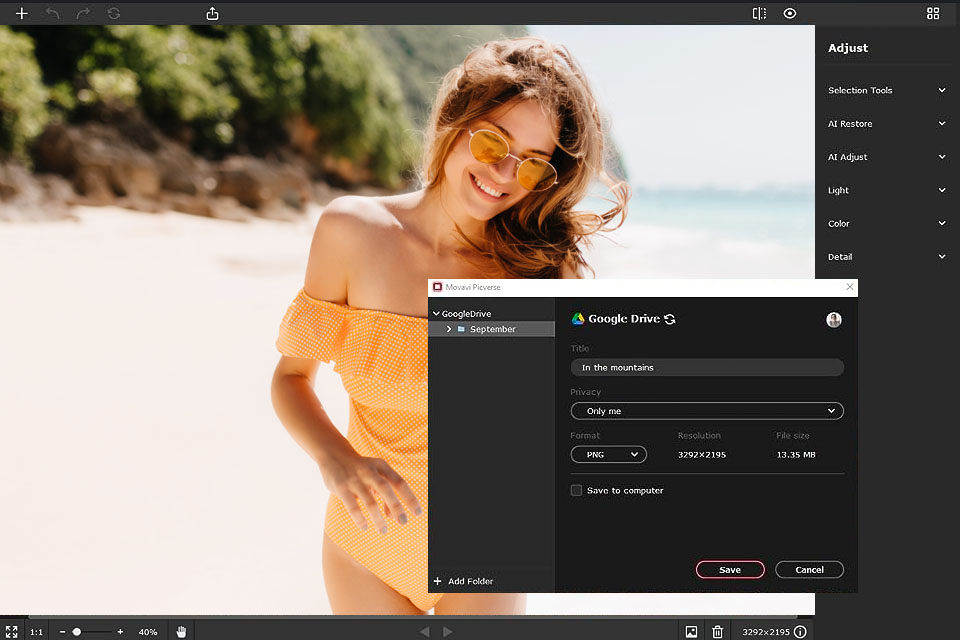Open the PNG format dropdown

coord(609,454)
